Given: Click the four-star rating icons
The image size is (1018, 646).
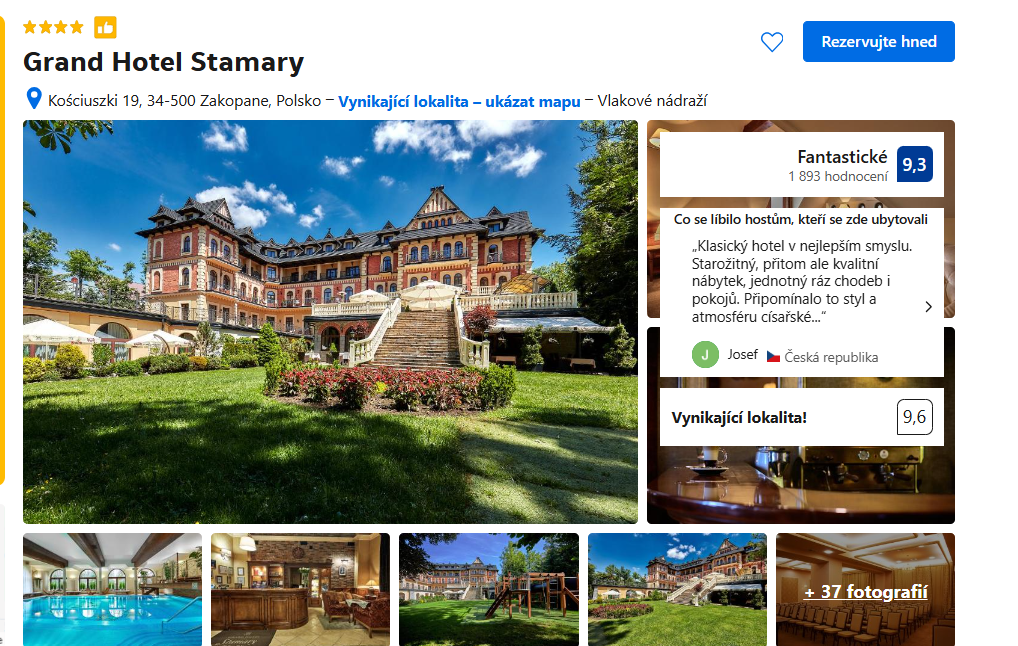Looking at the screenshot, I should [x=53, y=27].
